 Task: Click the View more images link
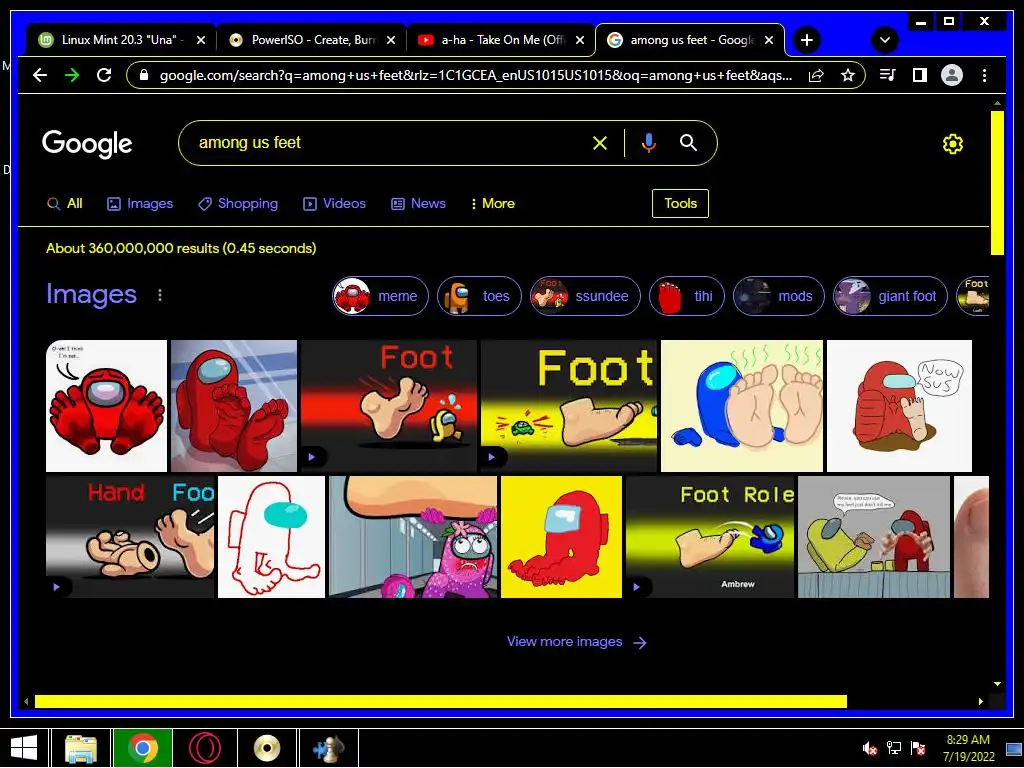click(577, 642)
